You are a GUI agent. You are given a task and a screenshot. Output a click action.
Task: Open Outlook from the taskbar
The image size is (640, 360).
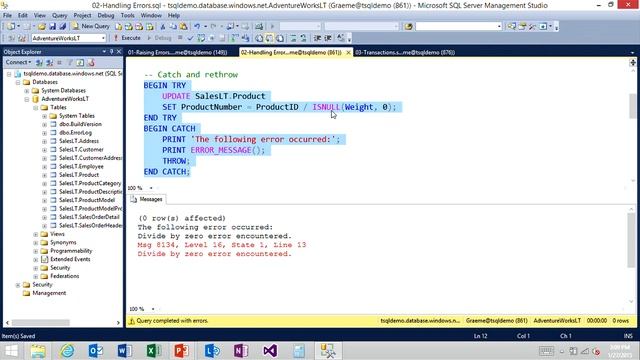tap(96, 351)
